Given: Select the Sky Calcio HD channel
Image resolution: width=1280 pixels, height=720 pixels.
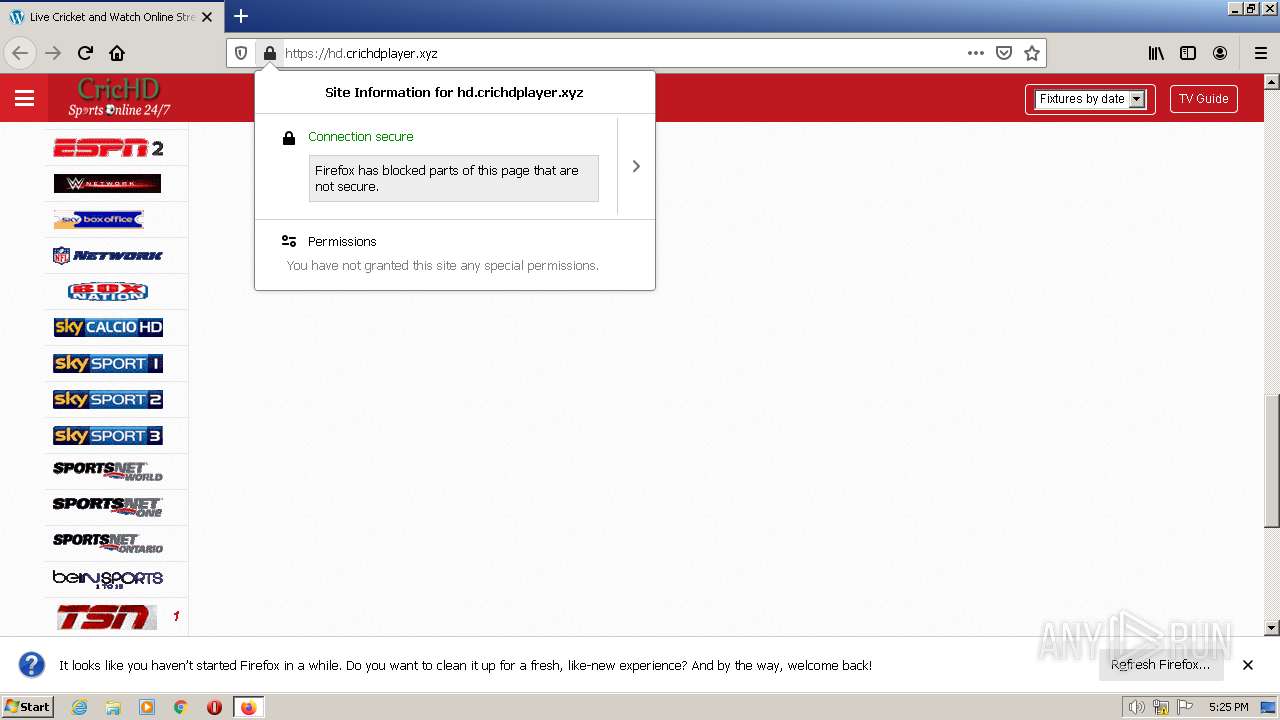Looking at the screenshot, I should [108, 328].
